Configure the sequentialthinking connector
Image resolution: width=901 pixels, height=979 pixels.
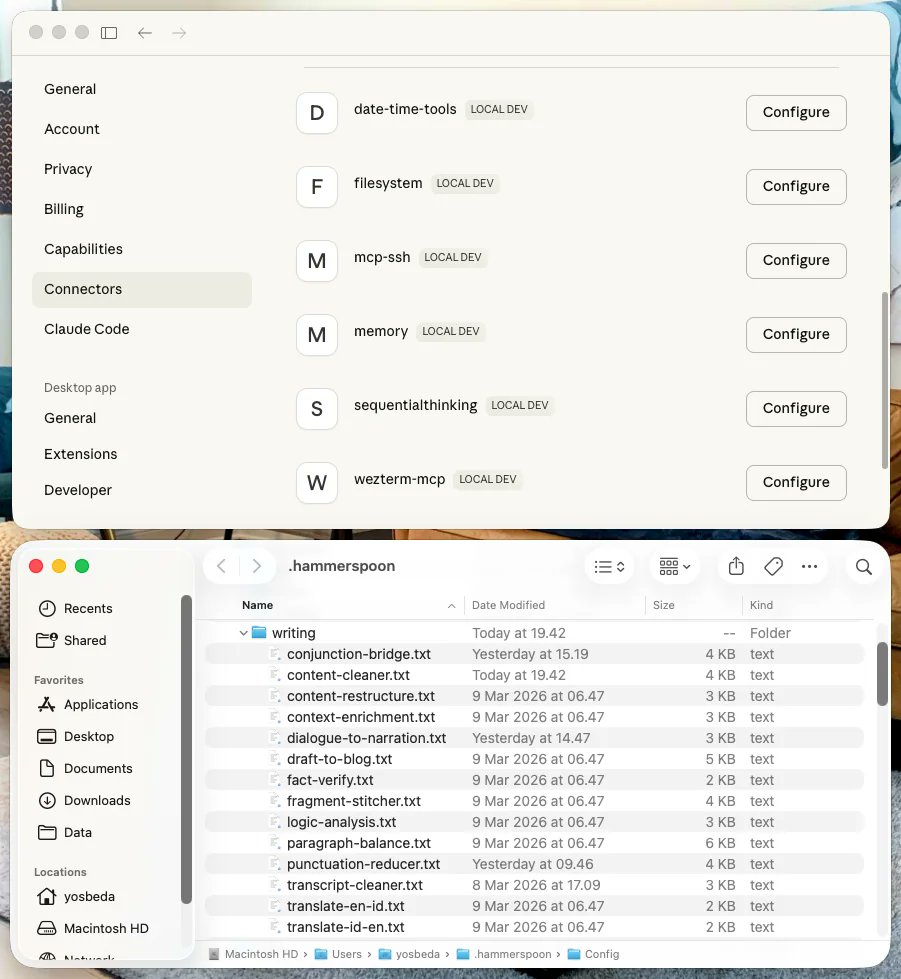tap(796, 408)
